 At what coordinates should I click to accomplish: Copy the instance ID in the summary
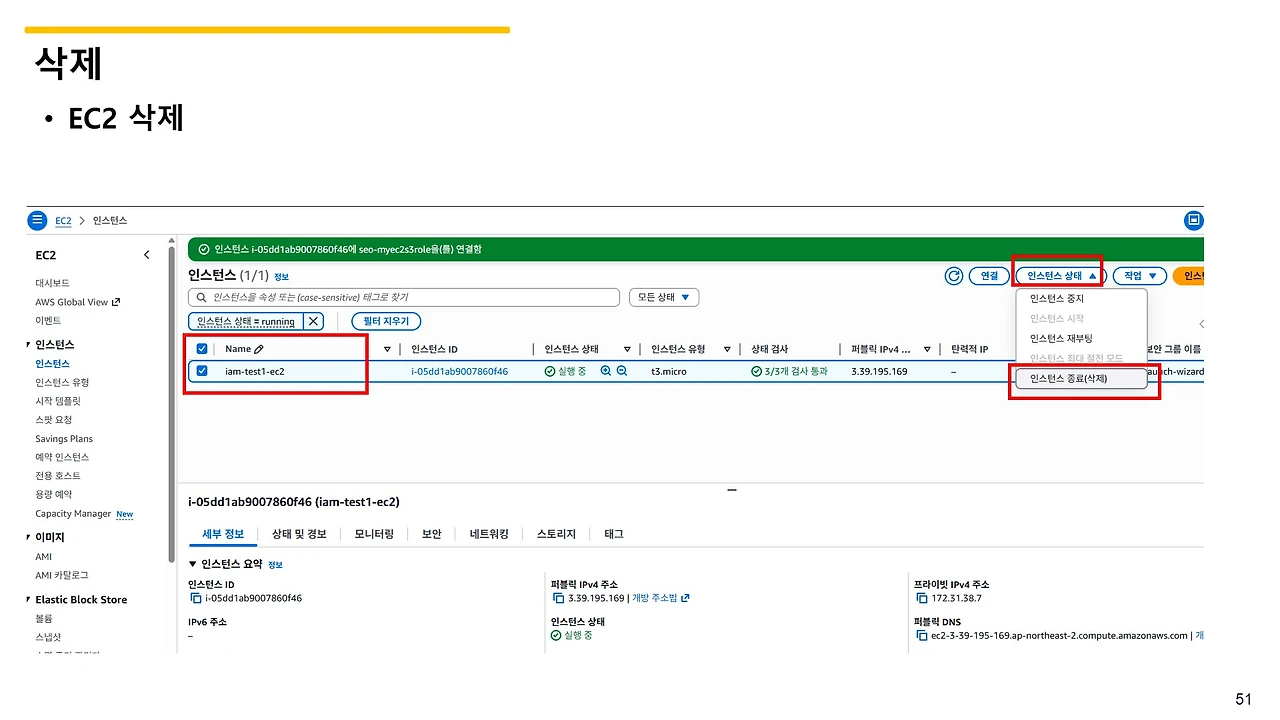click(195, 598)
